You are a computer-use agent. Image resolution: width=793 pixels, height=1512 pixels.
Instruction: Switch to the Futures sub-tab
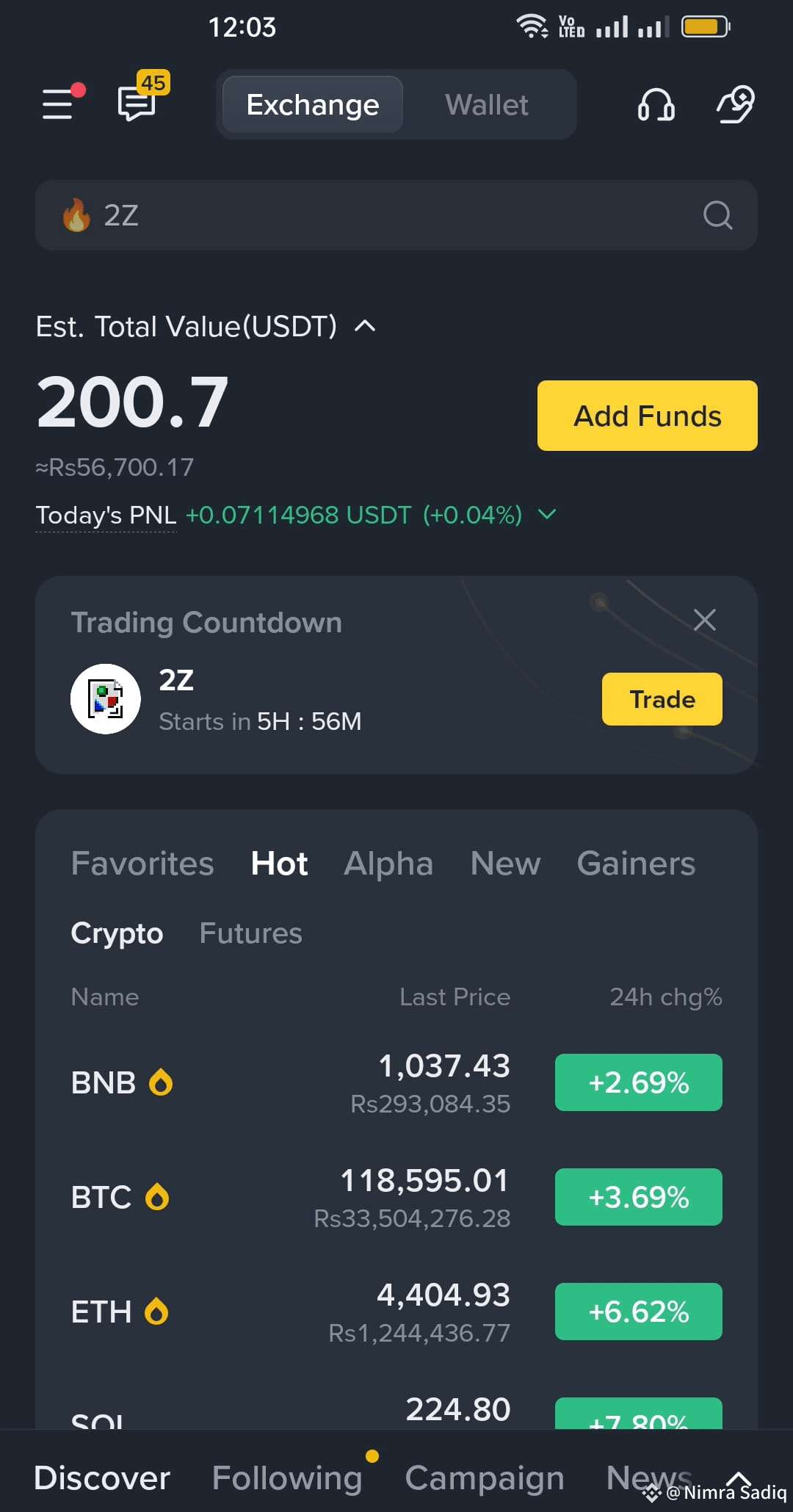[x=250, y=933]
